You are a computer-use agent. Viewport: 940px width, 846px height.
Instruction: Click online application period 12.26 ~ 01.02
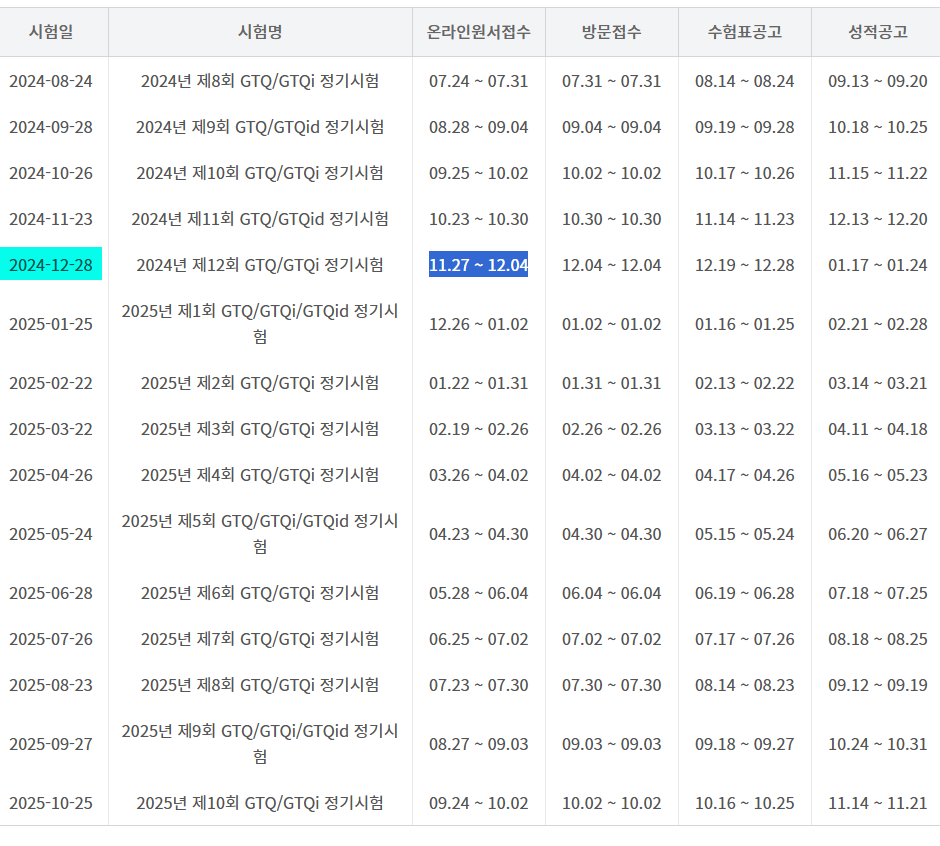pos(478,324)
